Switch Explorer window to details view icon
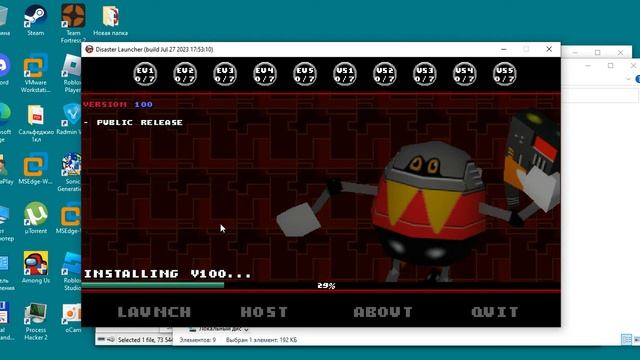640x360 pixels. [x=626, y=339]
